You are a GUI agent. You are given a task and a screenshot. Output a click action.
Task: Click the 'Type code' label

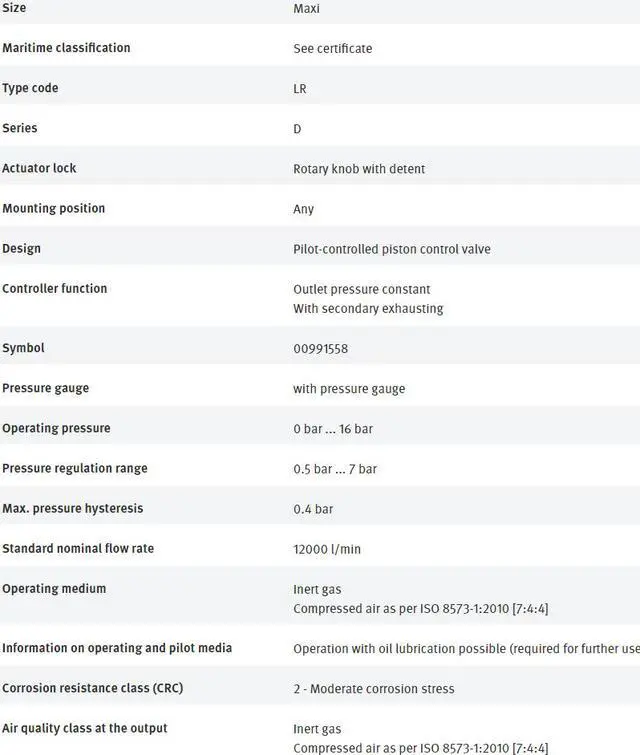point(30,88)
